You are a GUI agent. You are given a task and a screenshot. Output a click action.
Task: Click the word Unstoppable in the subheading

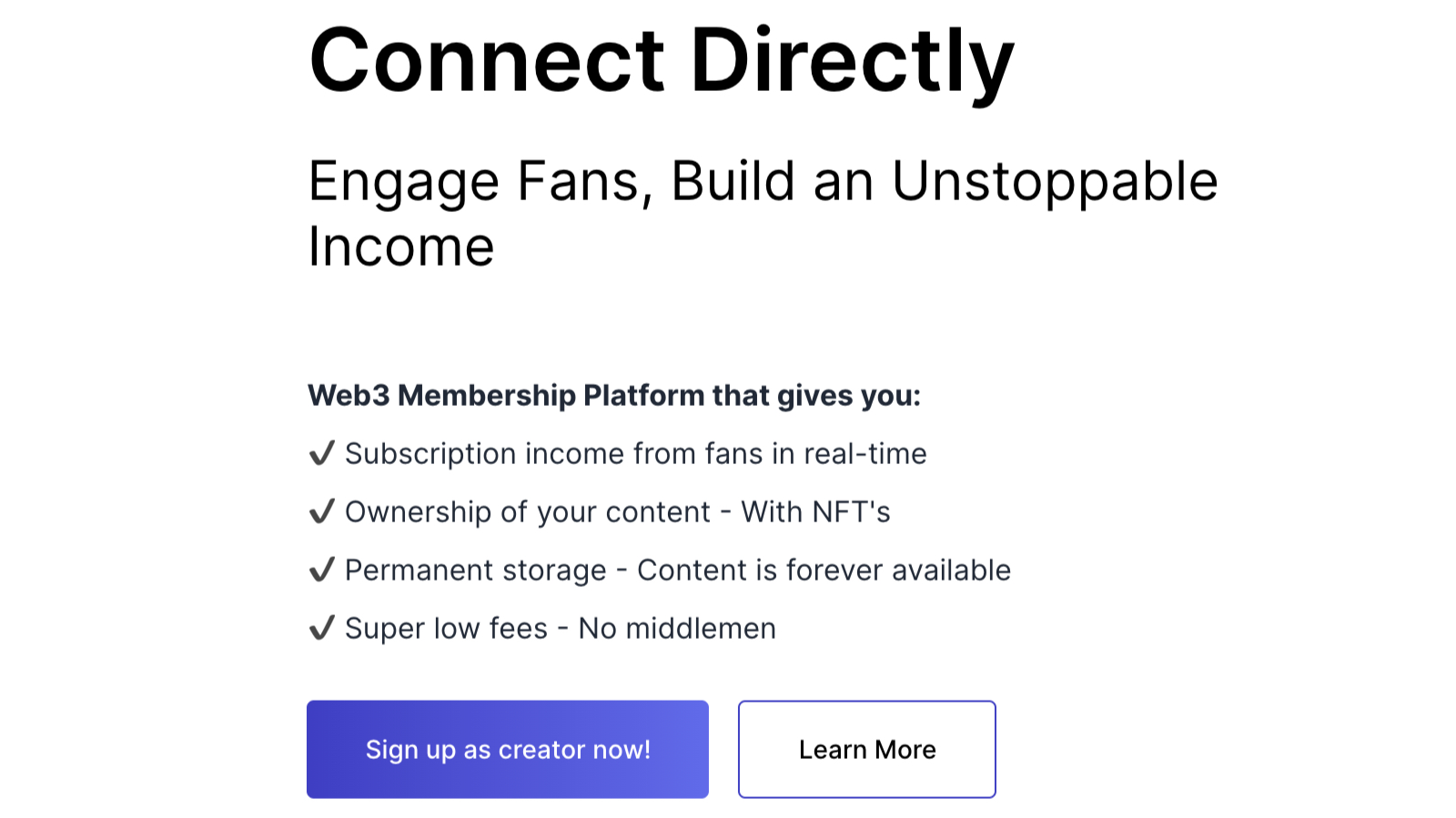[x=1055, y=182]
